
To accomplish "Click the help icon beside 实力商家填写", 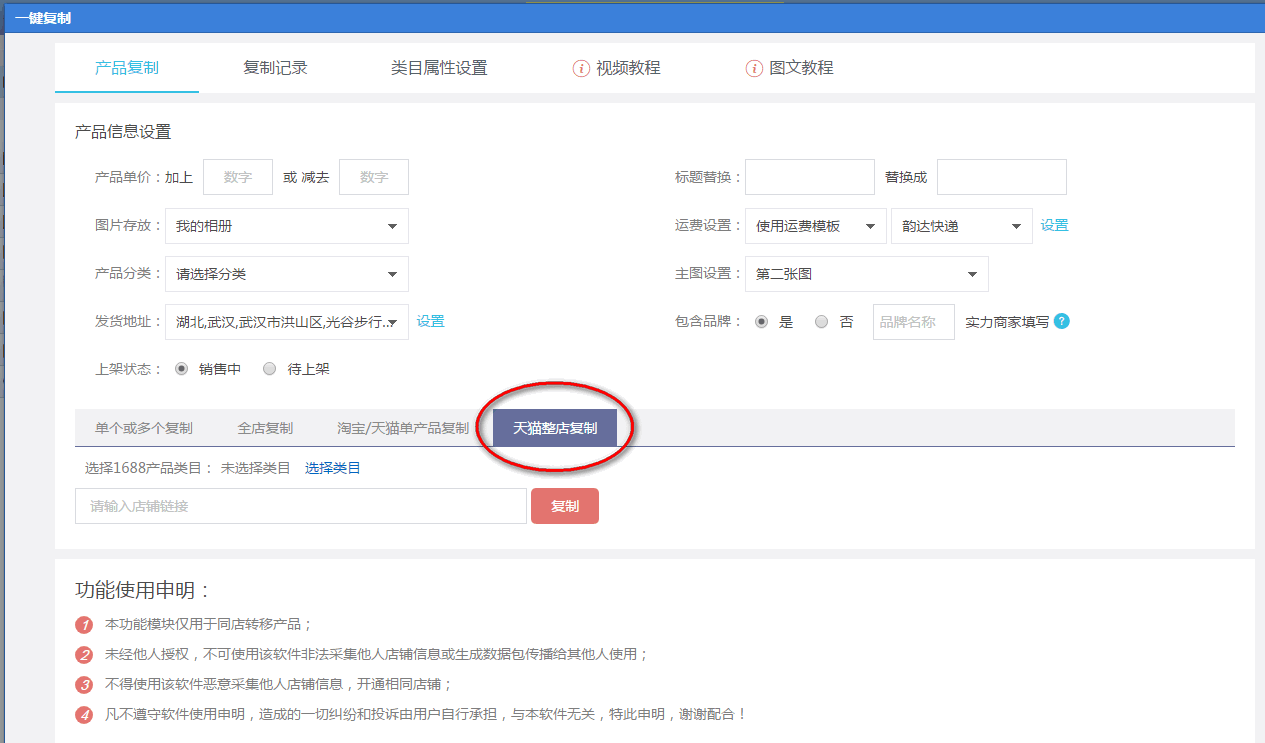I will point(1062,322).
